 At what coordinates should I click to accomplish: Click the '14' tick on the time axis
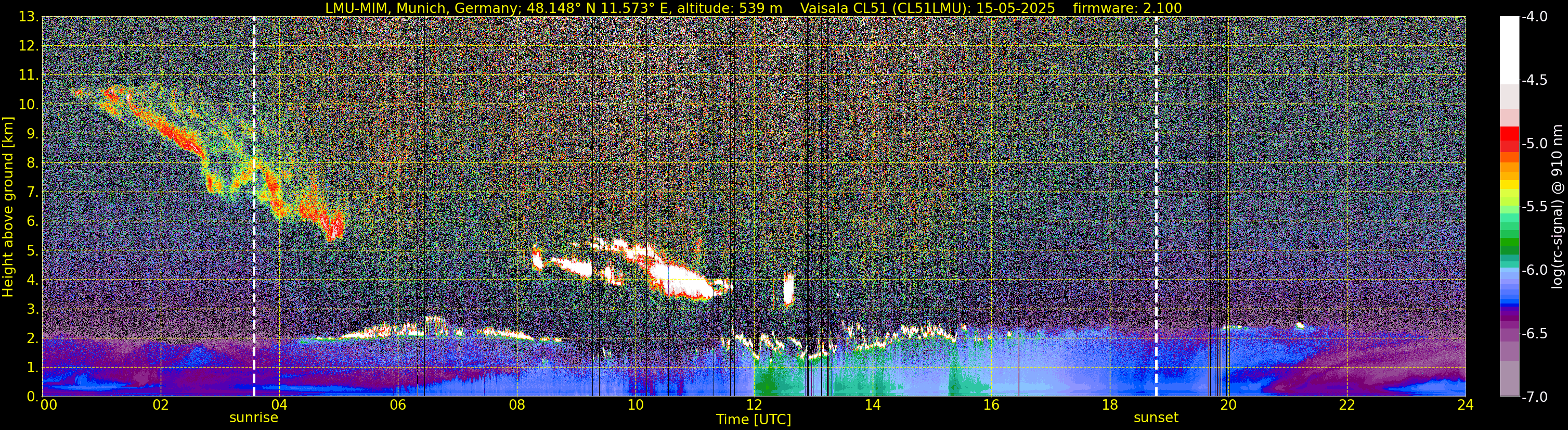tap(872, 405)
